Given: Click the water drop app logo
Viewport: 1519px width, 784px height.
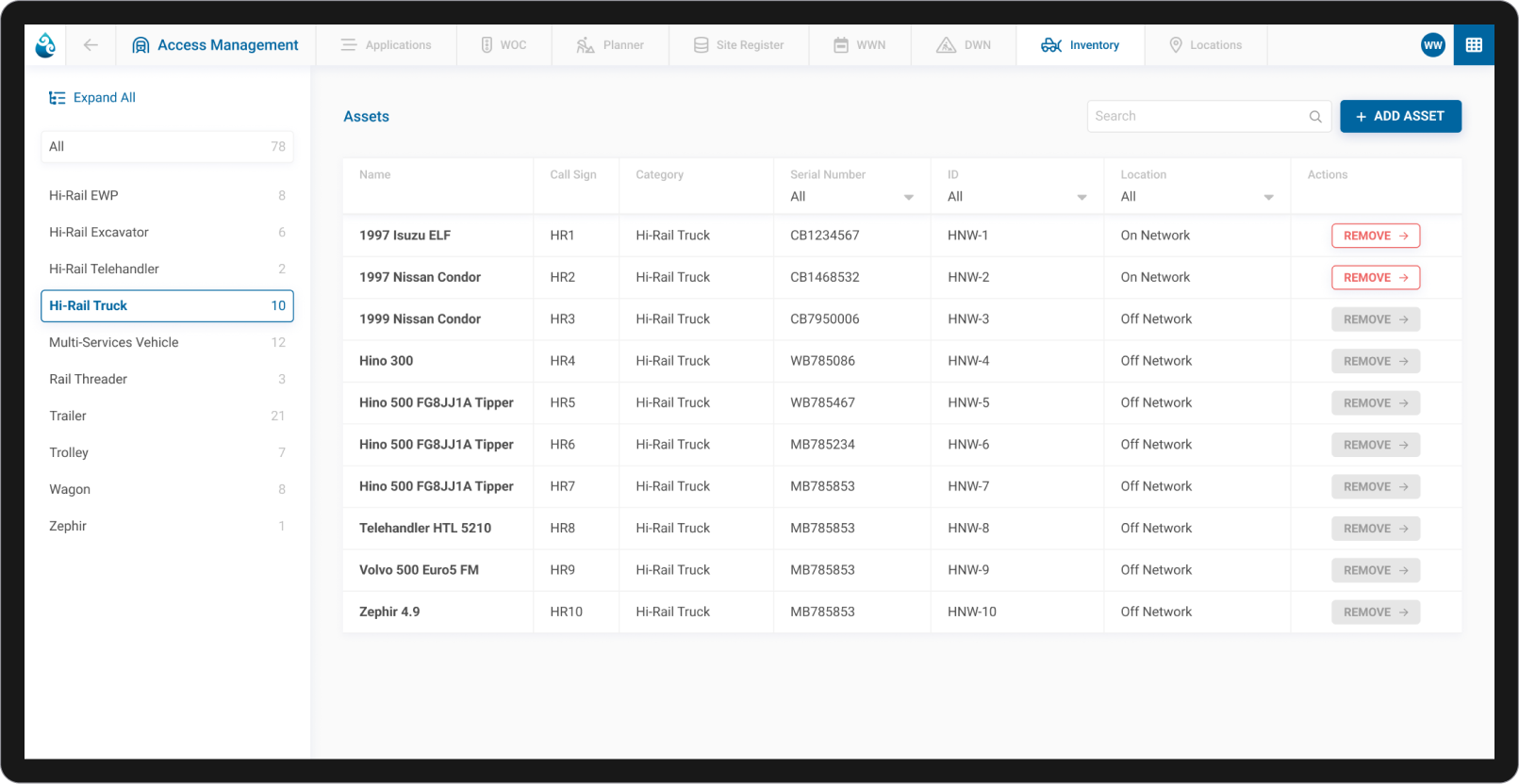Looking at the screenshot, I should coord(45,44).
